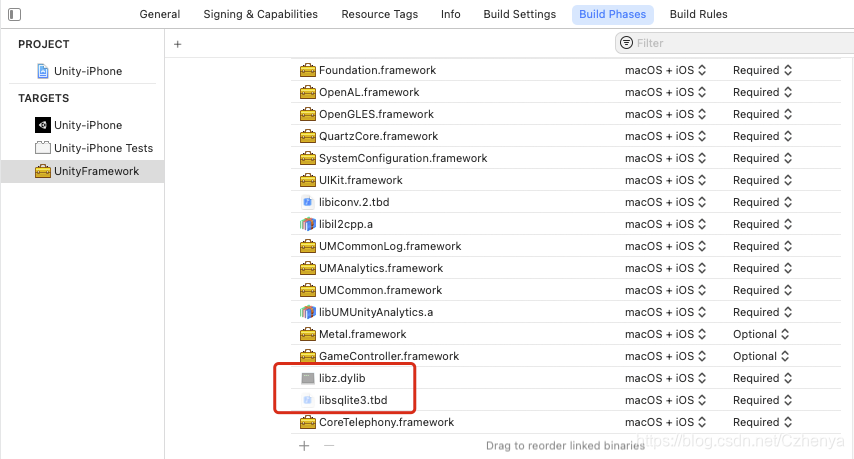Click the libiconv.2.tbd file icon
Screen dimensions: 854x459
click(x=308, y=202)
